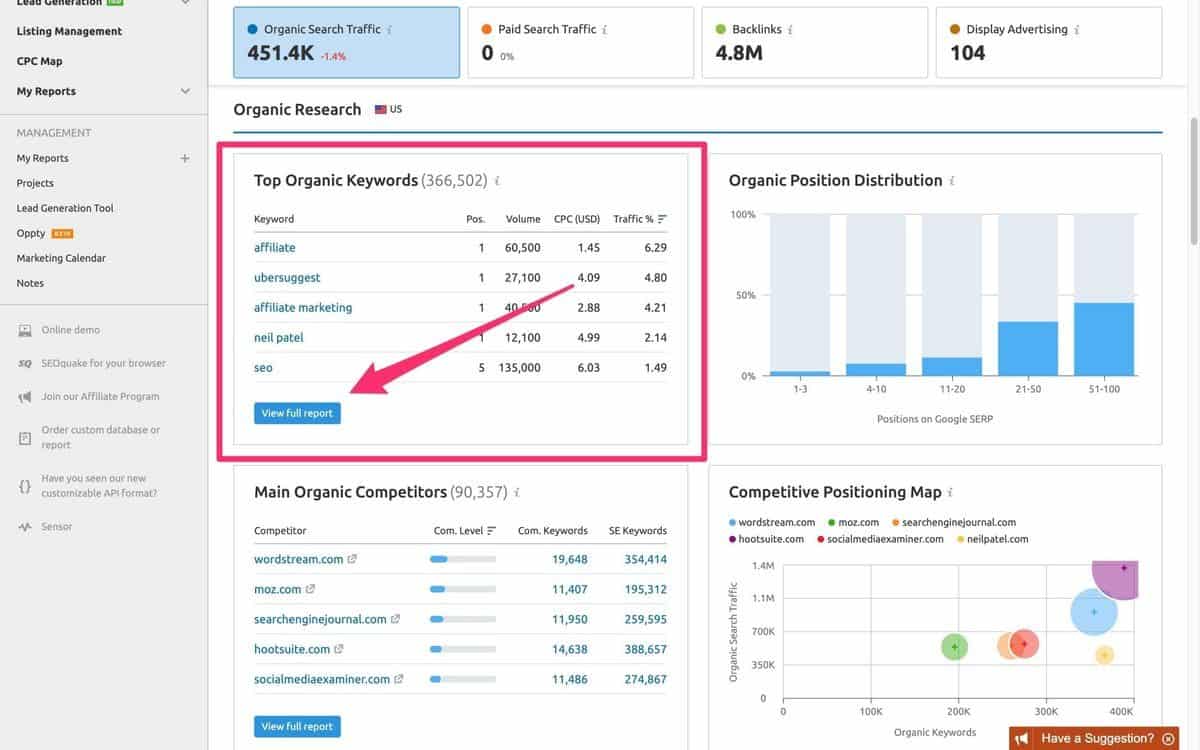The width and height of the screenshot is (1200, 750).
Task: Open hootsuite.com external link icon
Action: (x=338, y=649)
